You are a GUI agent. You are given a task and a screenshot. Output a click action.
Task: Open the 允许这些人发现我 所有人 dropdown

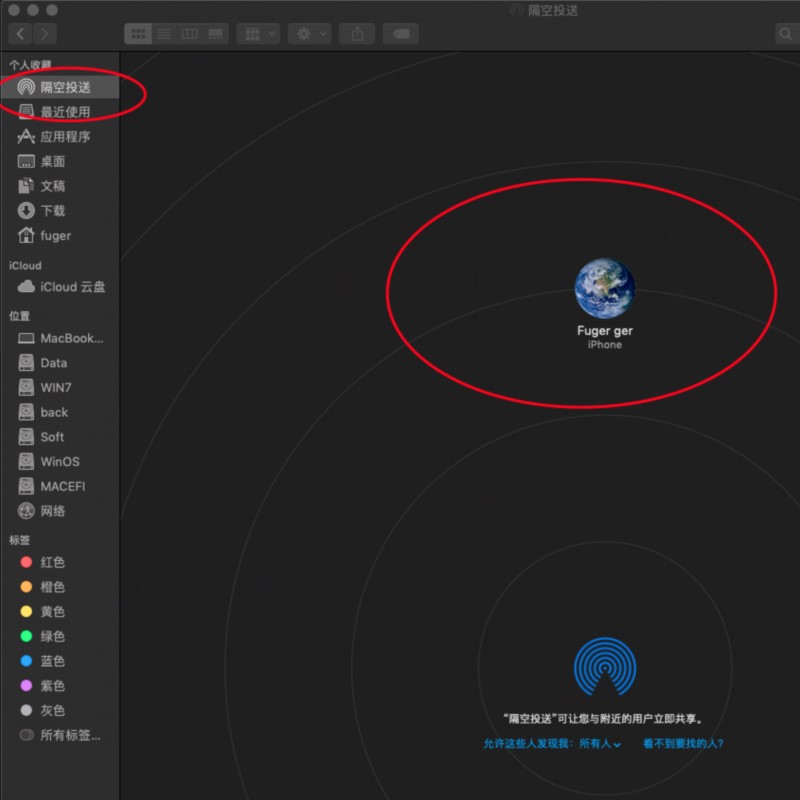tap(552, 743)
